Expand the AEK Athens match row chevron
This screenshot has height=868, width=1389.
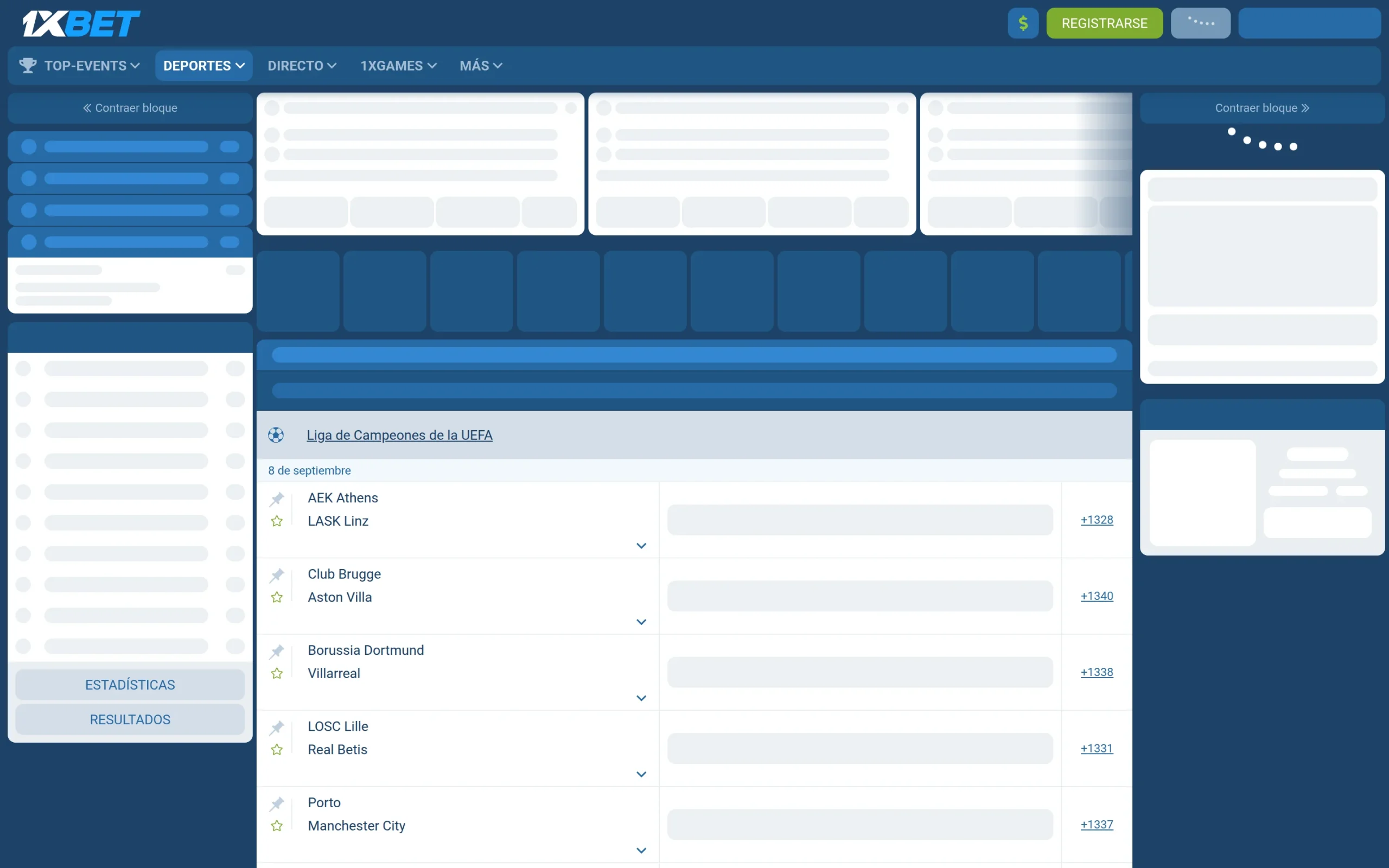(x=641, y=546)
